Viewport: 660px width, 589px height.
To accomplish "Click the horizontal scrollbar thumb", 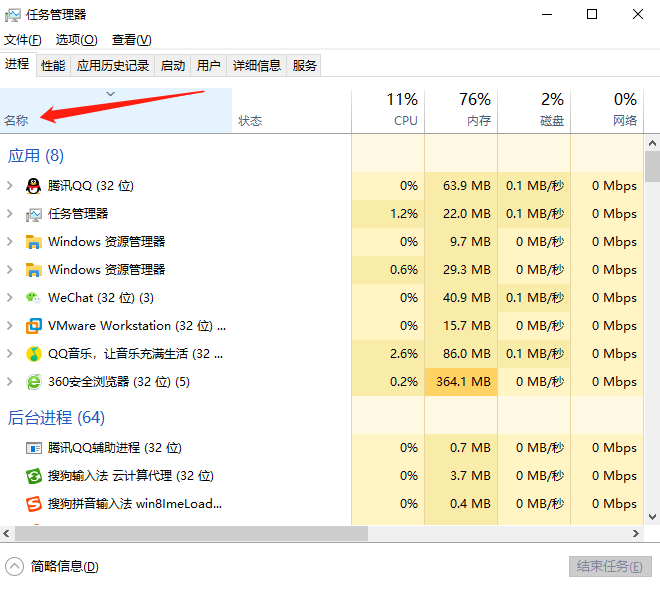I will pyautogui.click(x=192, y=534).
